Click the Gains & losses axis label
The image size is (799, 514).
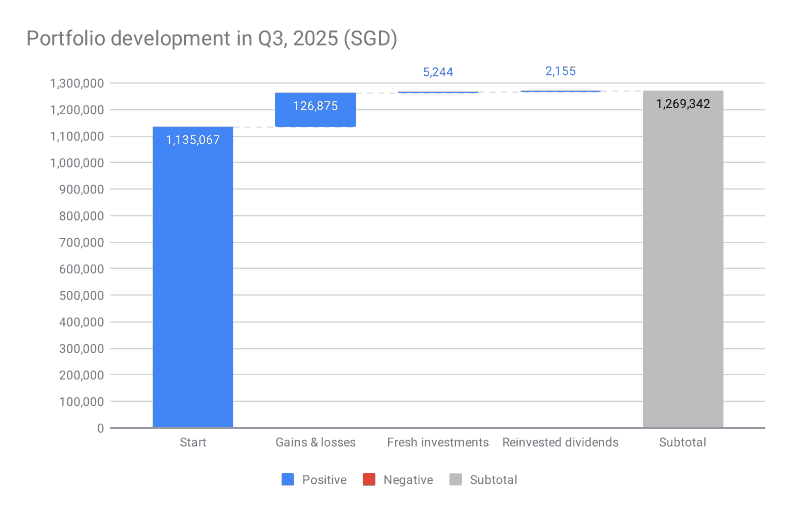pyautogui.click(x=315, y=442)
